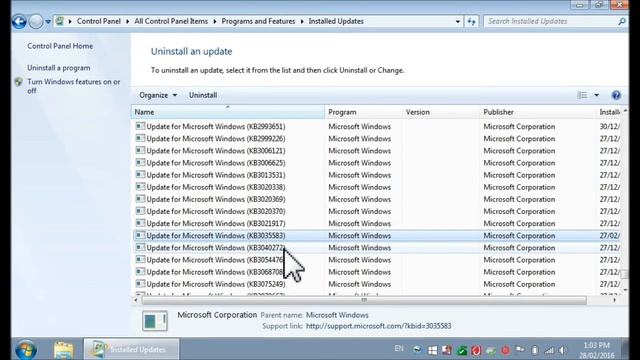Select Update for Microsoft Windows (KB3020369)
This screenshot has width=640, height=360.
(x=376, y=199)
